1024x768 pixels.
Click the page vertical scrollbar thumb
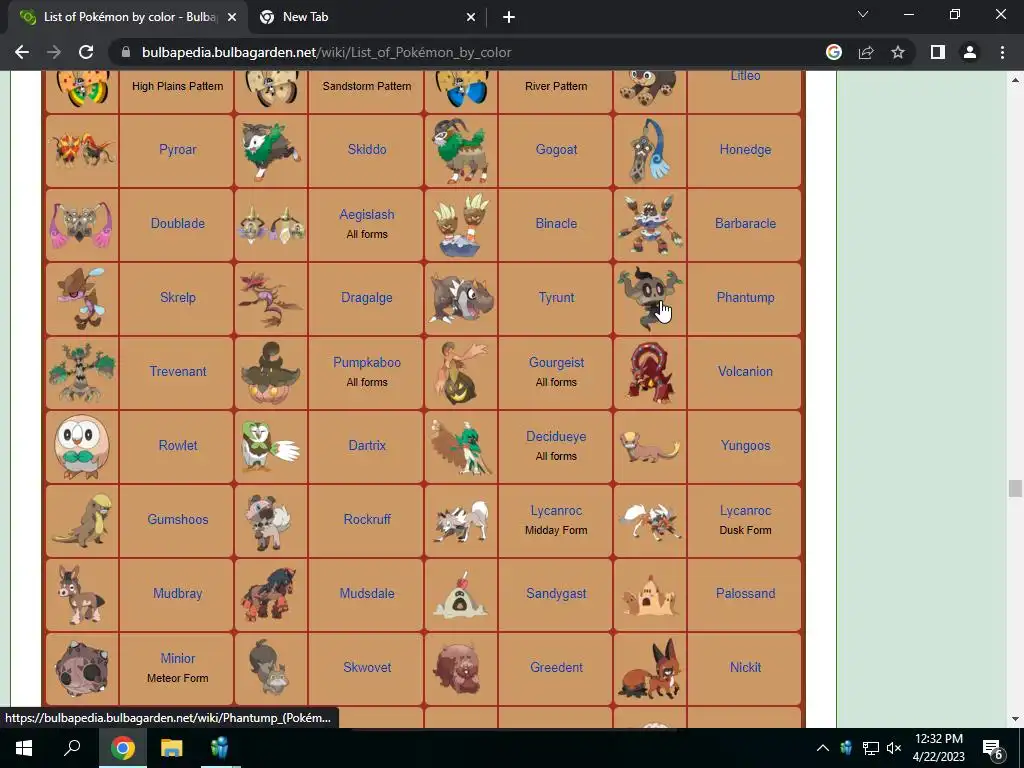1014,488
